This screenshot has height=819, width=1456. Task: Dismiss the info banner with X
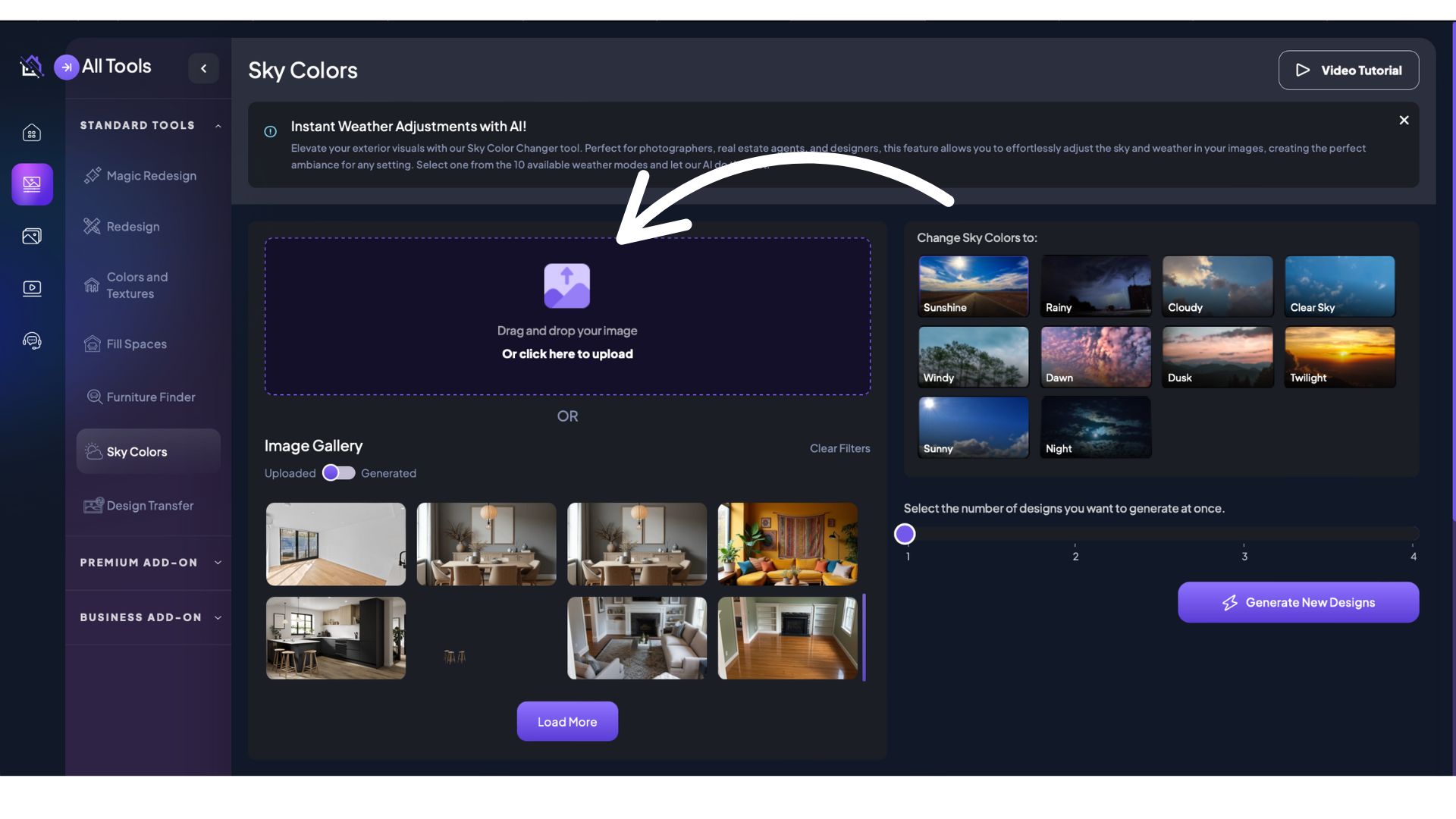coord(1404,121)
